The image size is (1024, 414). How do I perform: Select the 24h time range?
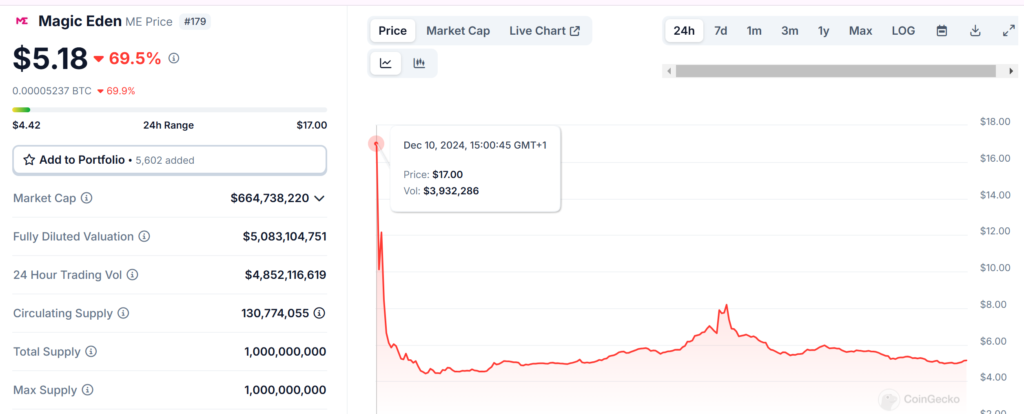tap(684, 31)
